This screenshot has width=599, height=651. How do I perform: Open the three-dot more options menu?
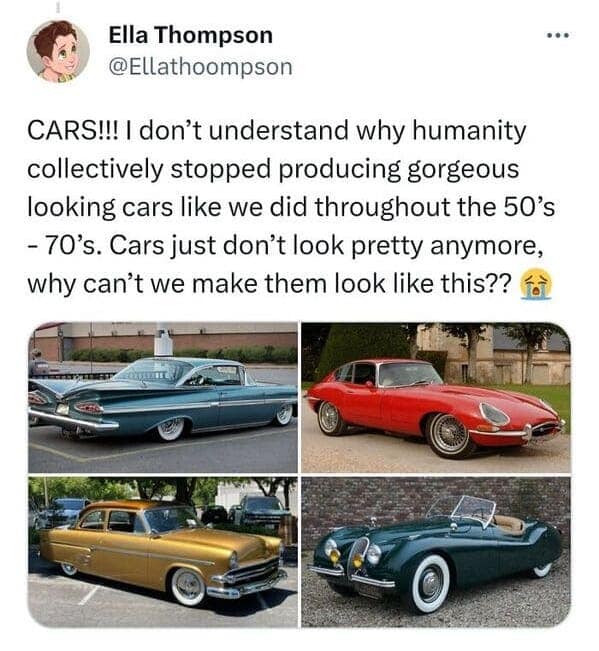[x=559, y=36]
